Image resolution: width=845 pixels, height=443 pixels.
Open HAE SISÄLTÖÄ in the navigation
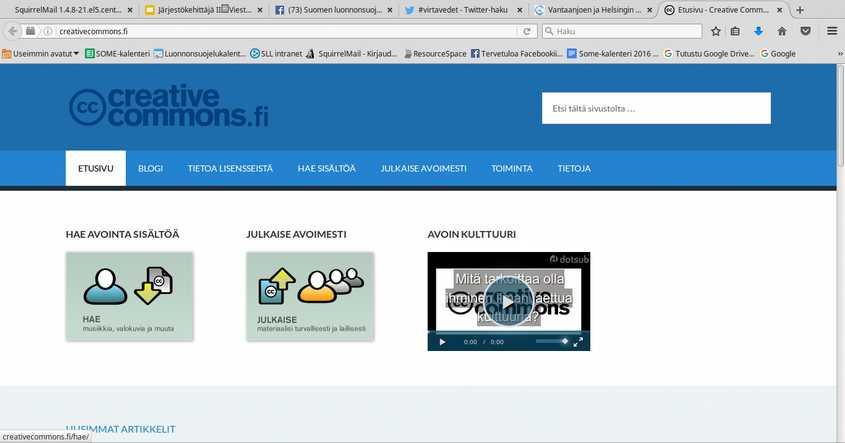tap(327, 168)
